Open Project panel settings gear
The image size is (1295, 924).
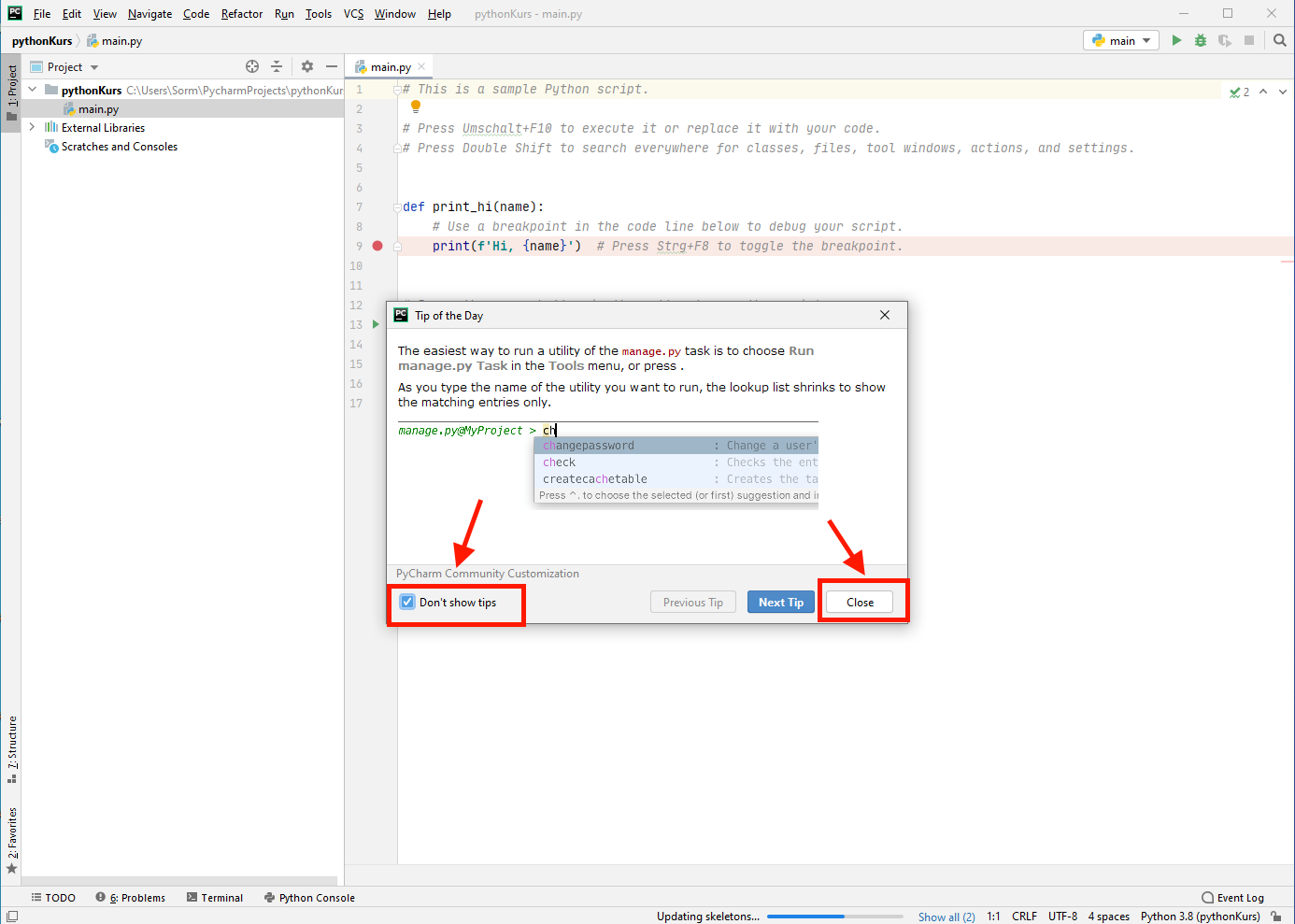[x=307, y=66]
